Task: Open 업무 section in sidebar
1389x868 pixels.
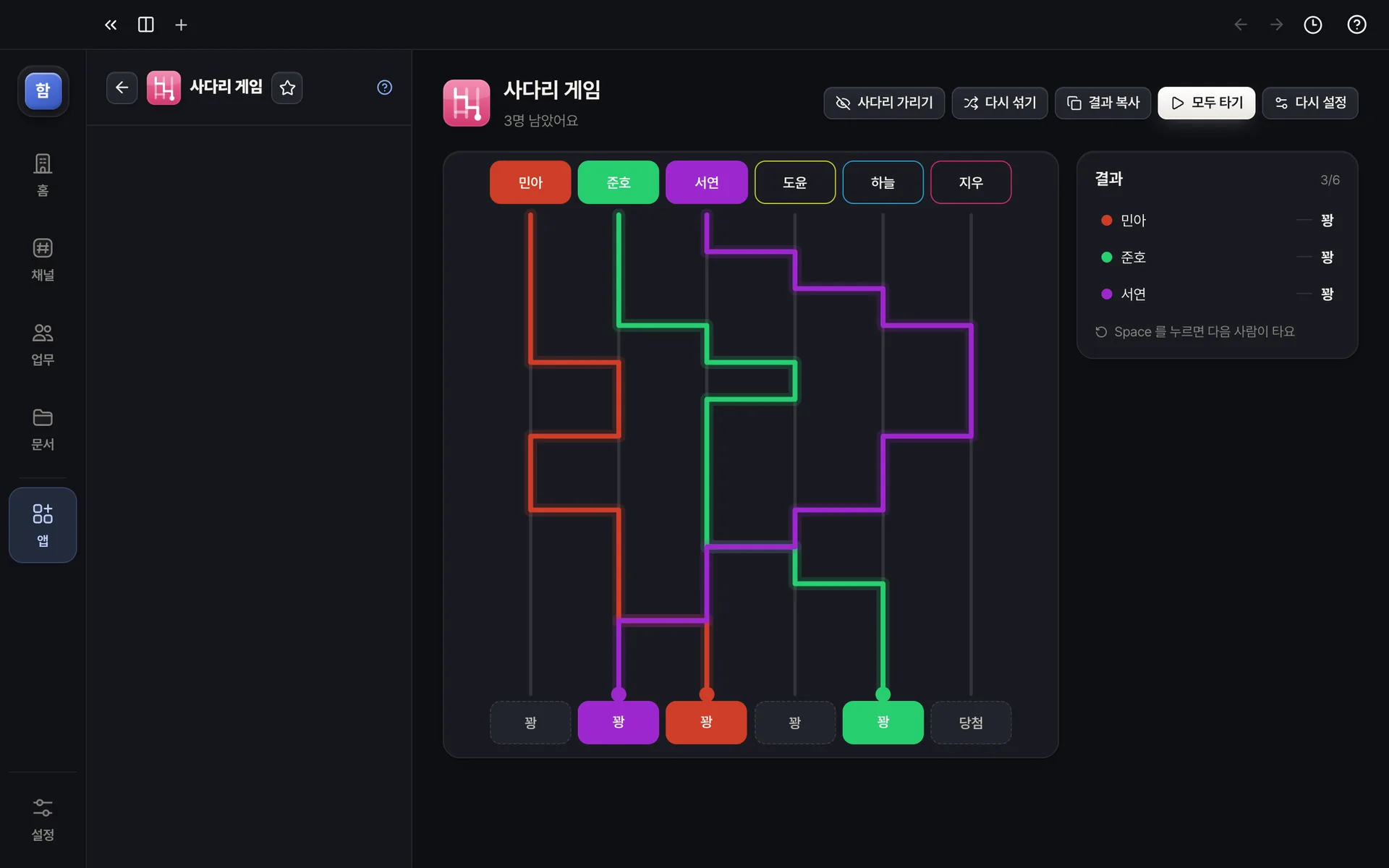Action: (43, 344)
